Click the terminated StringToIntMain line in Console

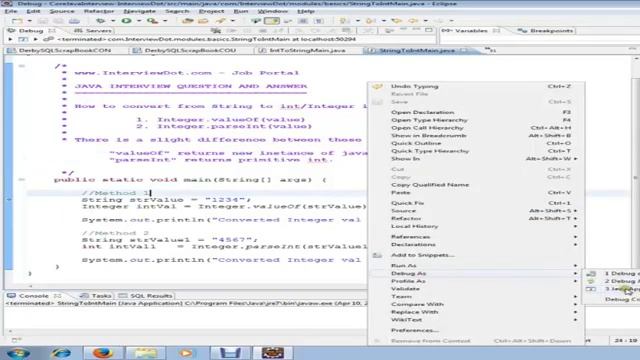tap(186, 303)
